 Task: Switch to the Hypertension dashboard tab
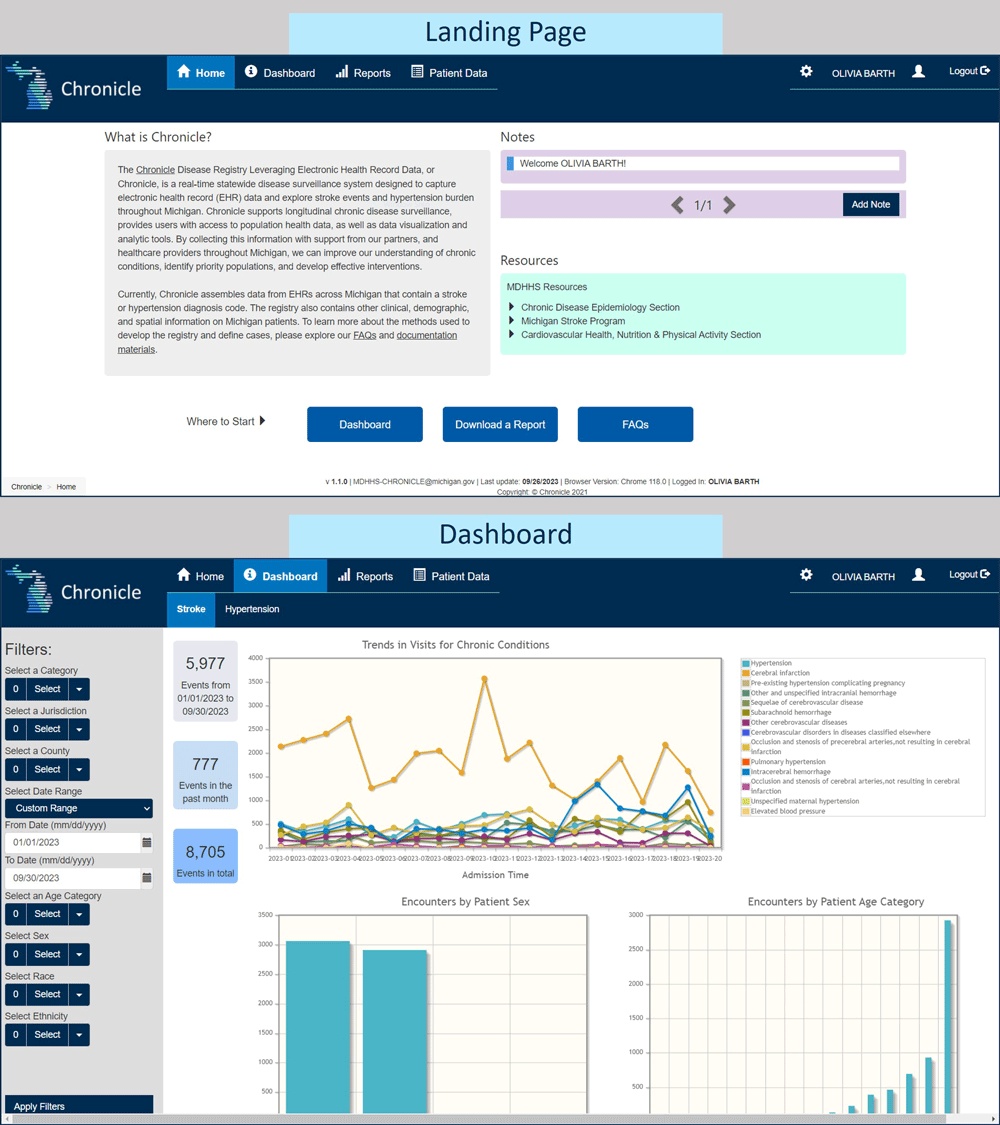click(253, 608)
